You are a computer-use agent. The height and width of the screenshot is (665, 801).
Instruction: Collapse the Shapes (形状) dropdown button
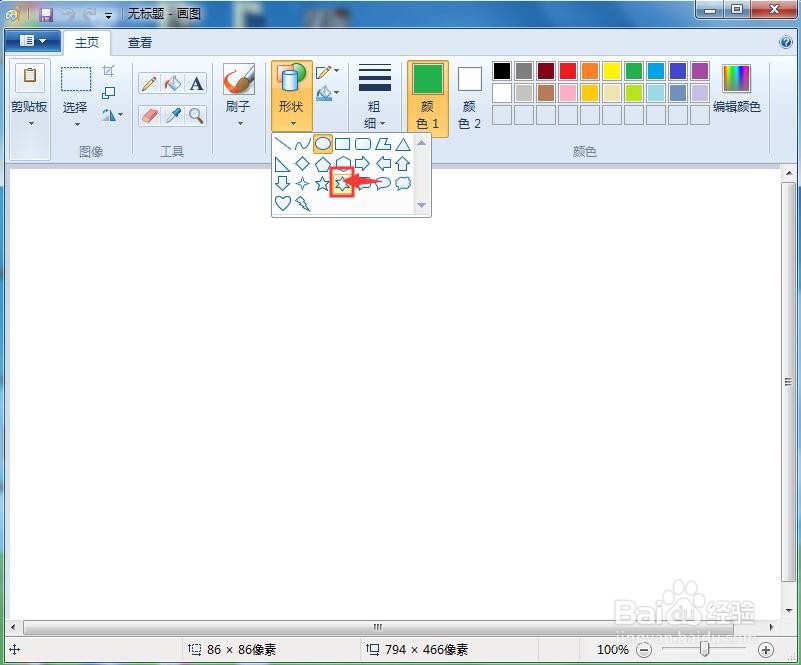pyautogui.click(x=292, y=97)
